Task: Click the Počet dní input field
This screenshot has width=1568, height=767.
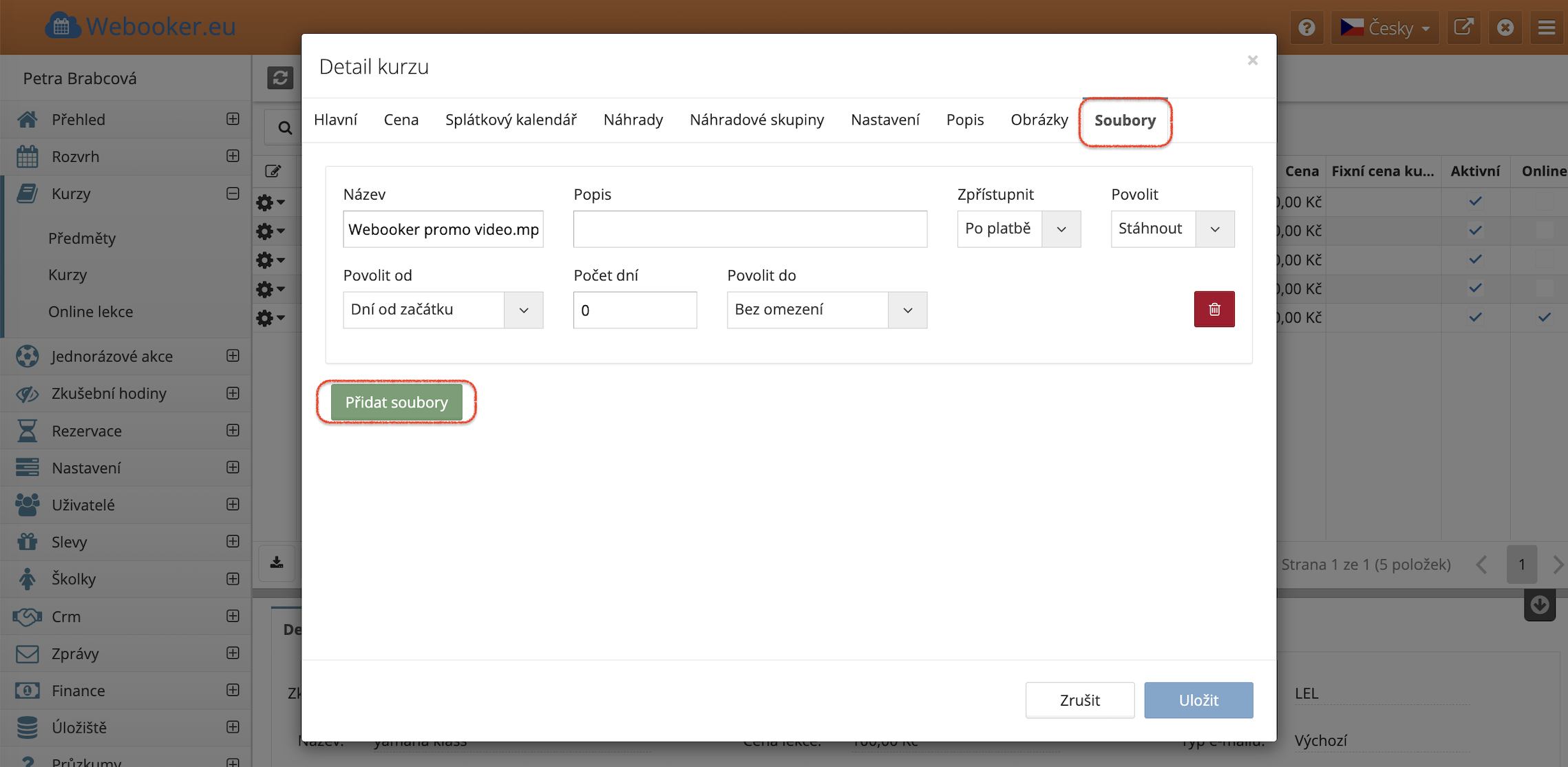Action: [x=634, y=310]
